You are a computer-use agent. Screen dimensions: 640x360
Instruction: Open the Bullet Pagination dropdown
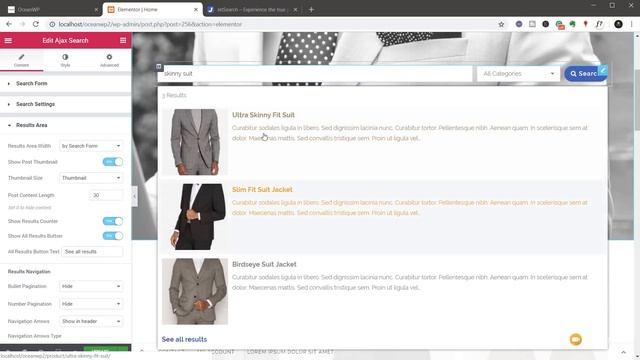91,286
